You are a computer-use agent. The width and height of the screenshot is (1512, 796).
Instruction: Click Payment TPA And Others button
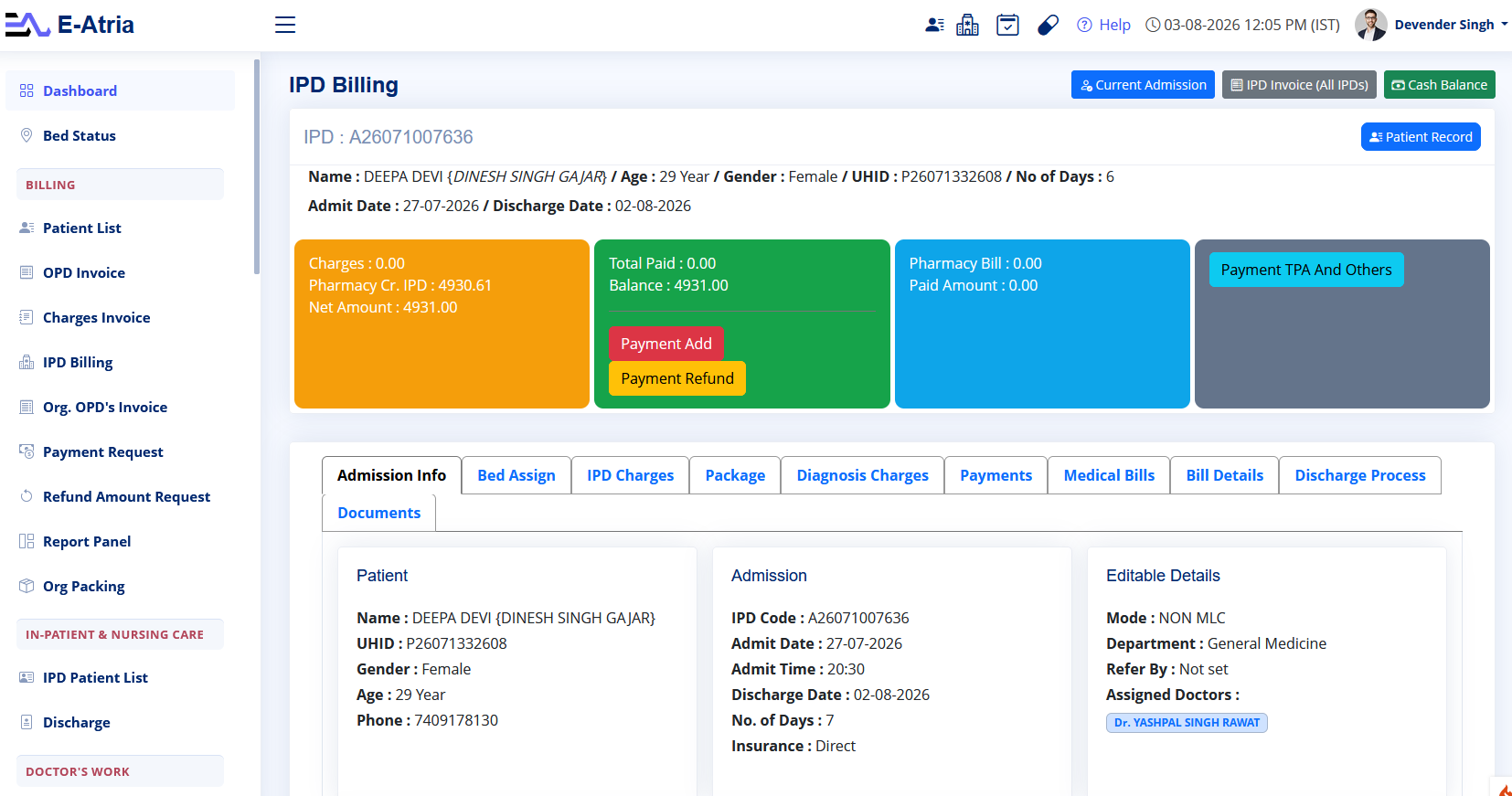tap(1306, 270)
